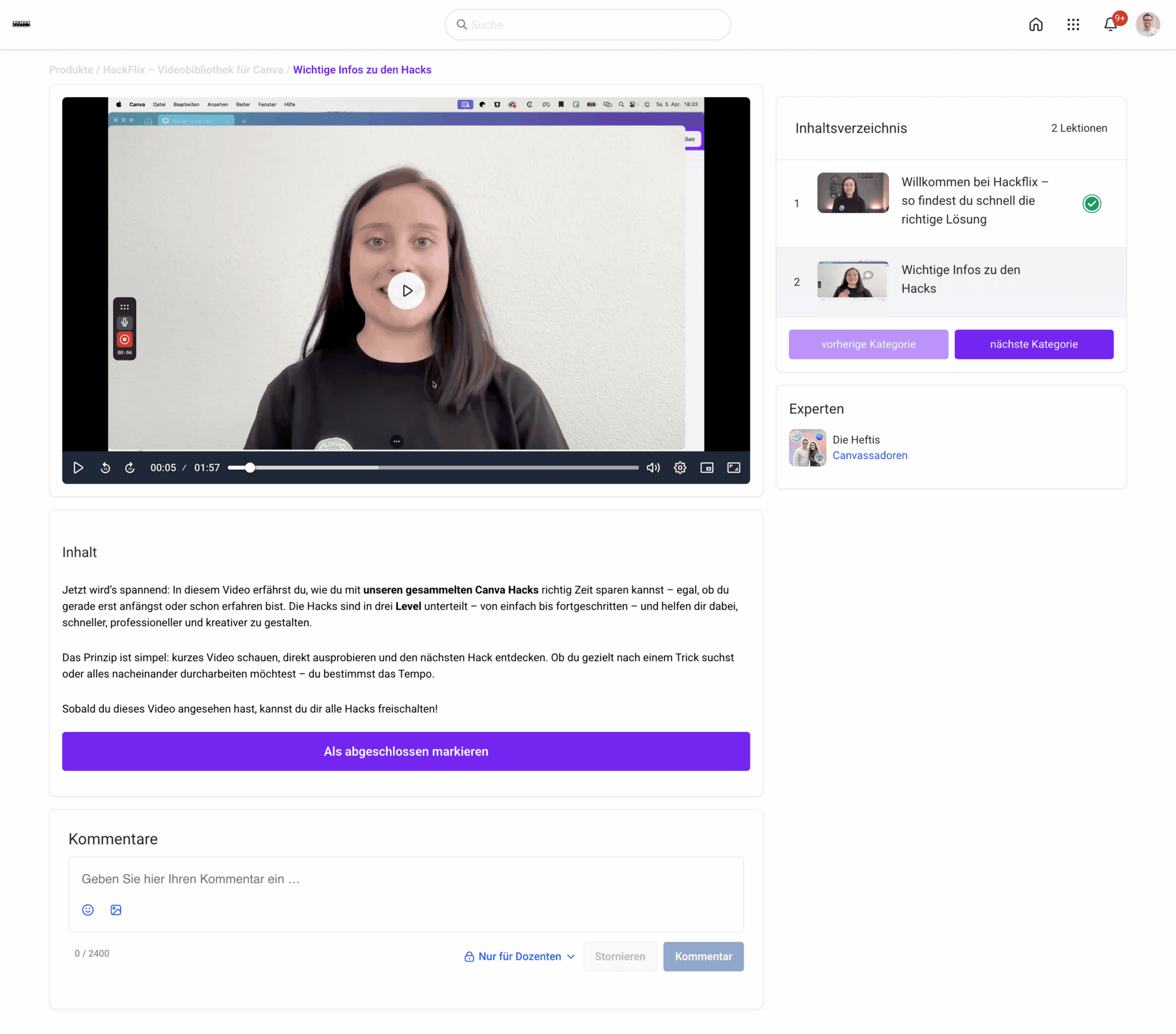
Task: Click lesson 1 video thumbnail
Action: [853, 193]
